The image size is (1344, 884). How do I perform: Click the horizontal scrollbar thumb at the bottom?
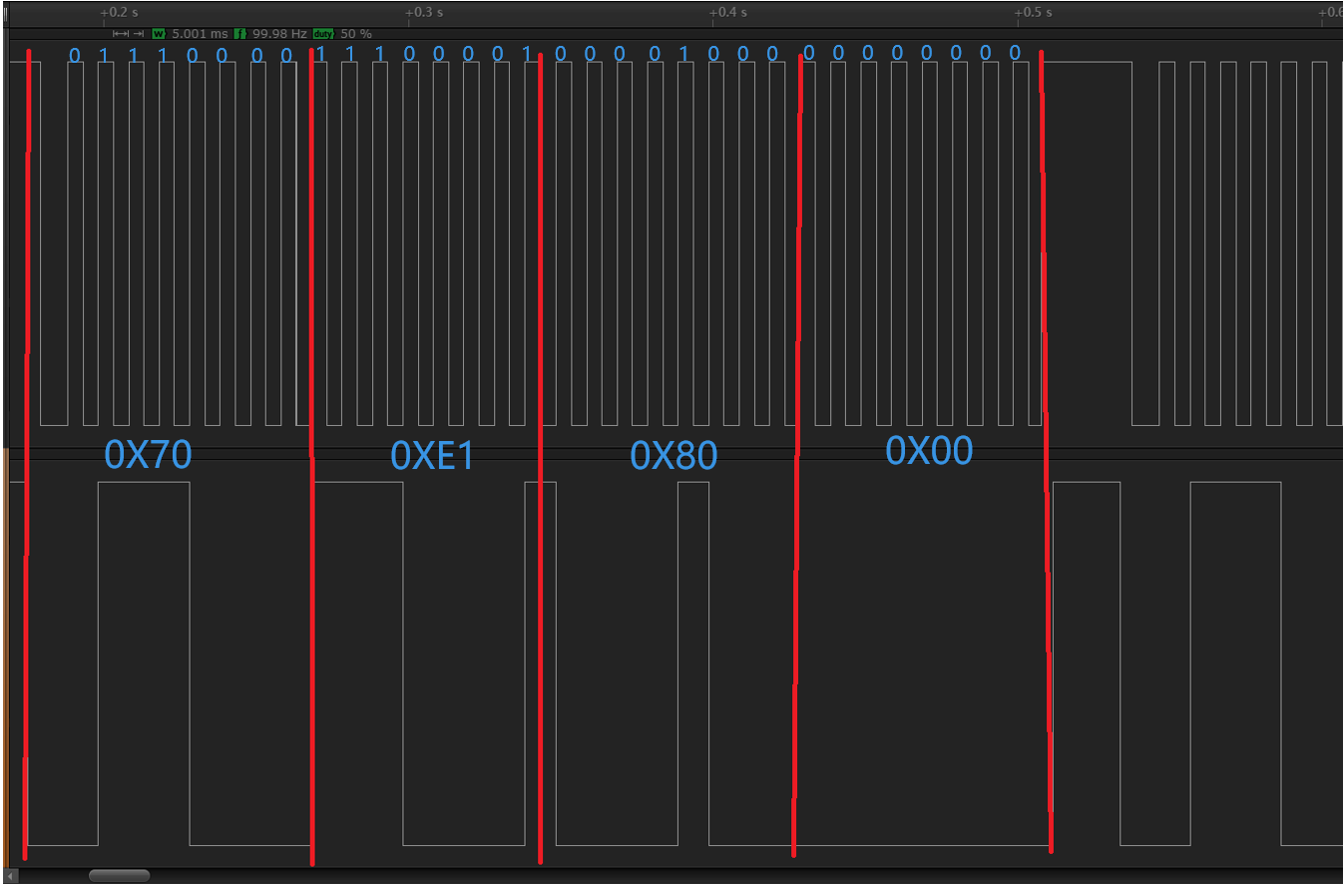(119, 876)
